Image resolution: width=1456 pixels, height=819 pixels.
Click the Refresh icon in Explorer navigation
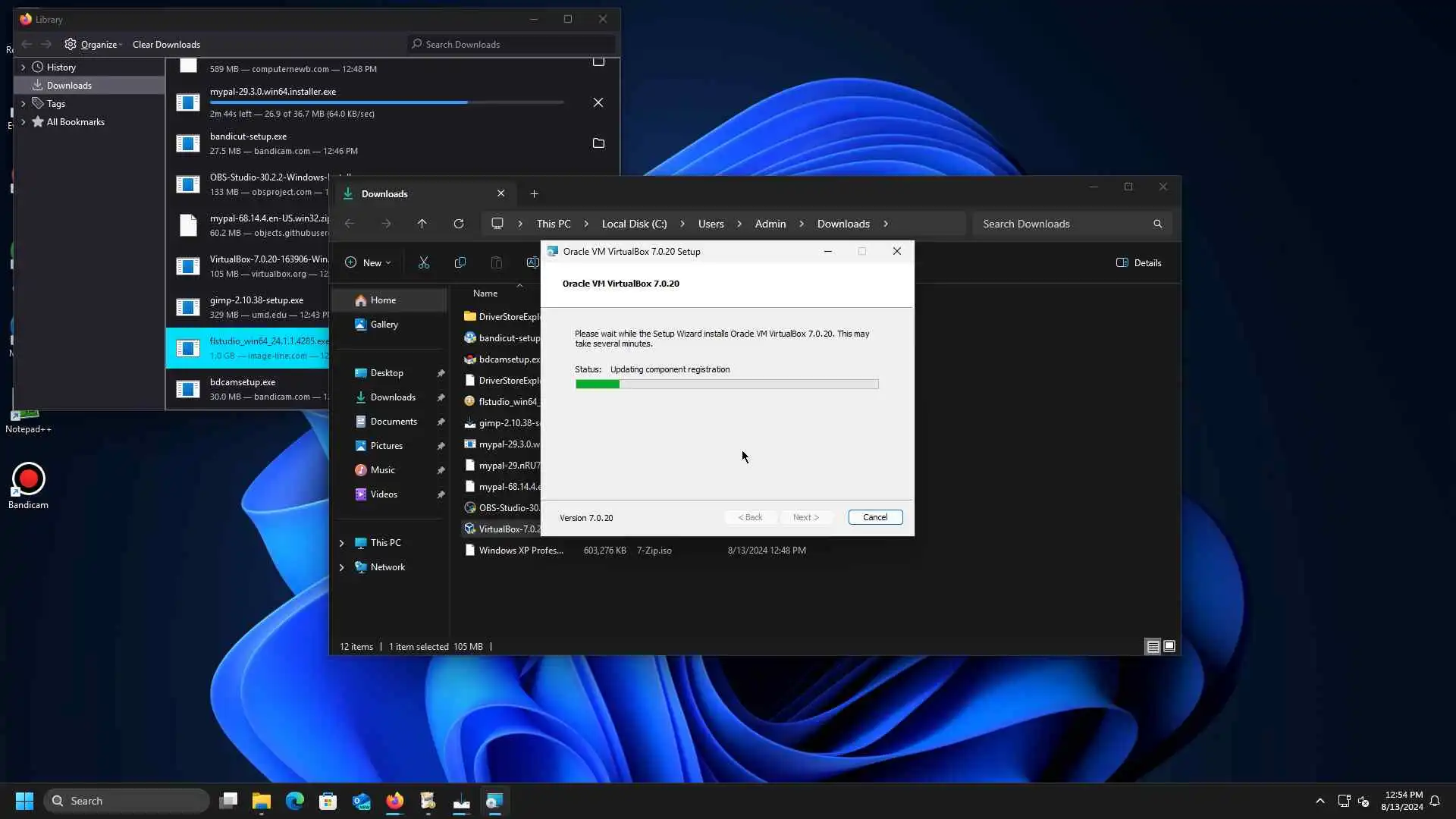pos(459,224)
